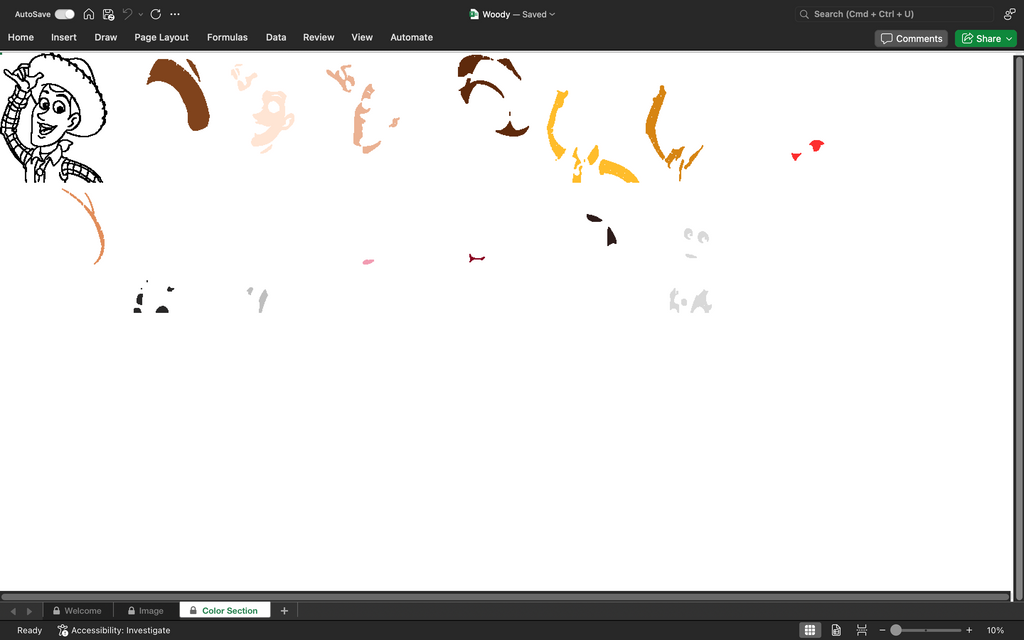Open the Insert ribbon tab
This screenshot has width=1024, height=640.
click(x=64, y=37)
